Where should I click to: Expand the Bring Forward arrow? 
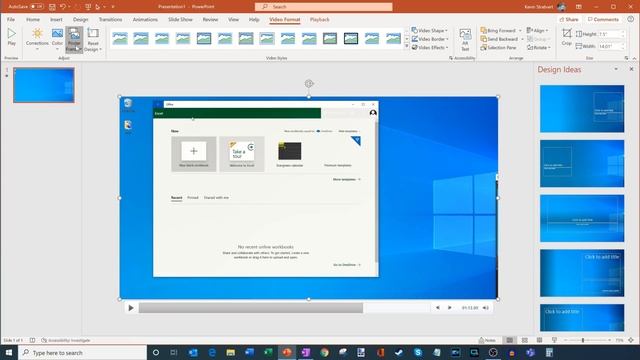click(520, 31)
